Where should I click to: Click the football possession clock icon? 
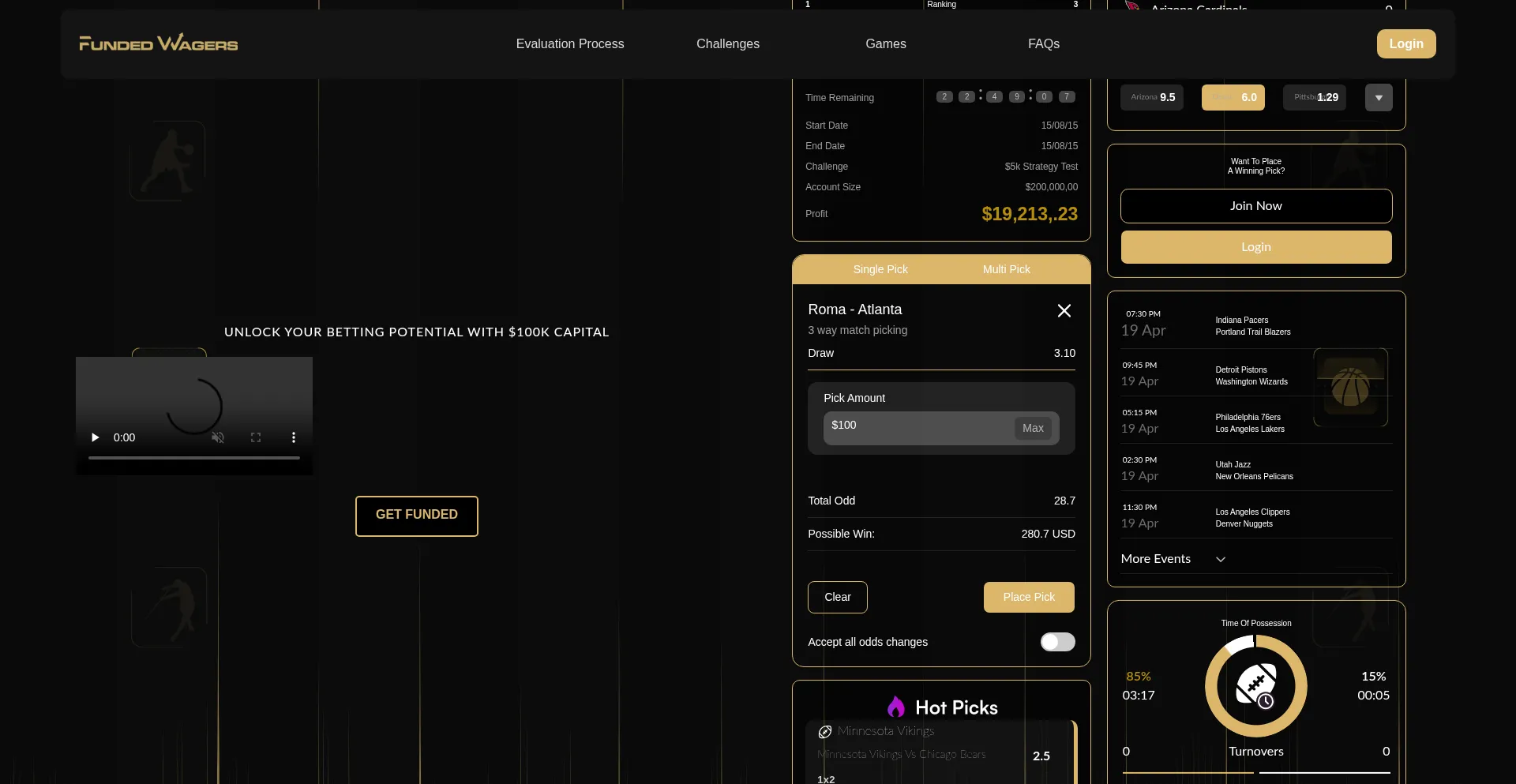pyautogui.click(x=1256, y=686)
